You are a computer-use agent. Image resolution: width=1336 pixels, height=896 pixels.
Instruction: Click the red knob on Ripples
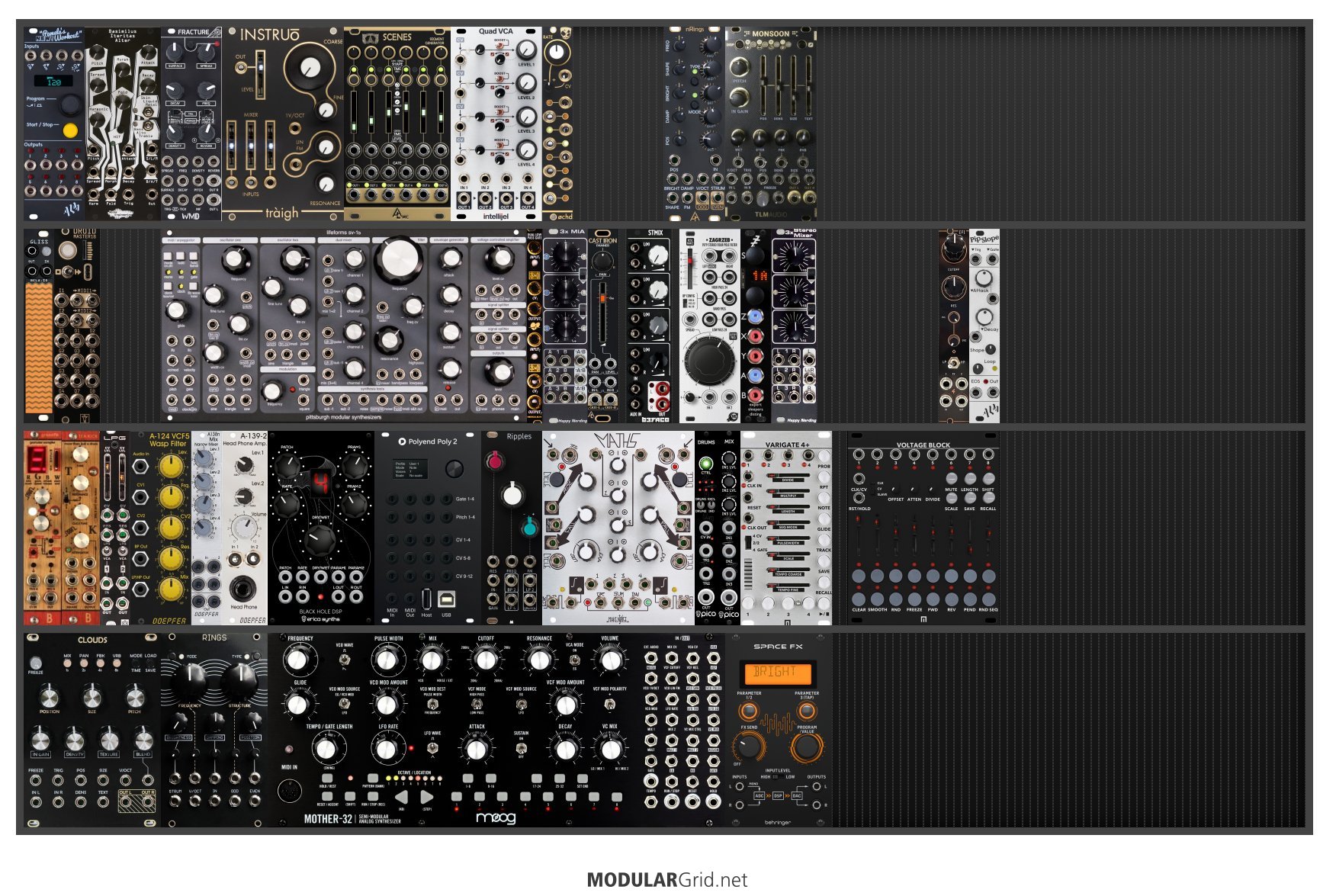495,461
